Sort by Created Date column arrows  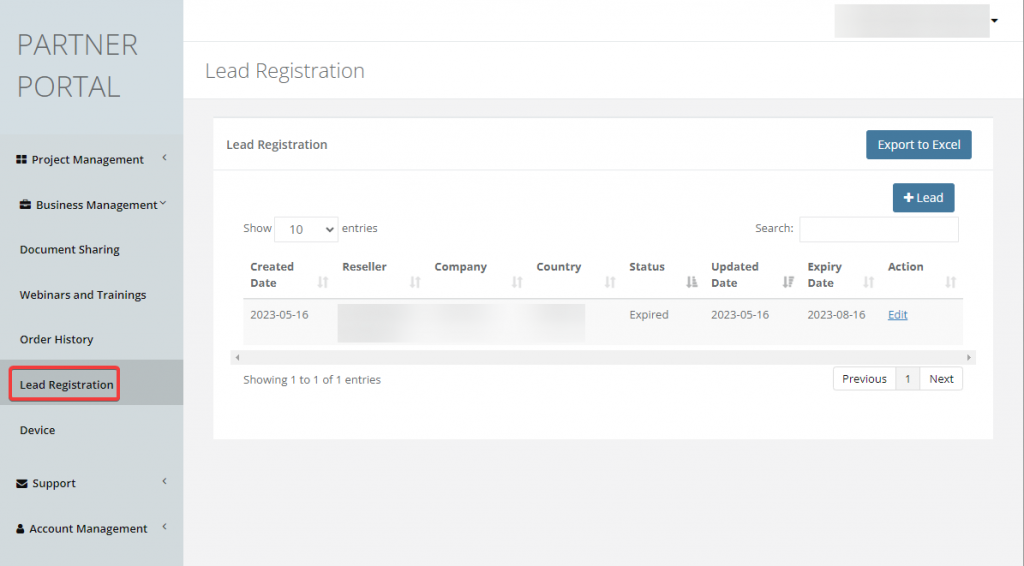point(323,283)
